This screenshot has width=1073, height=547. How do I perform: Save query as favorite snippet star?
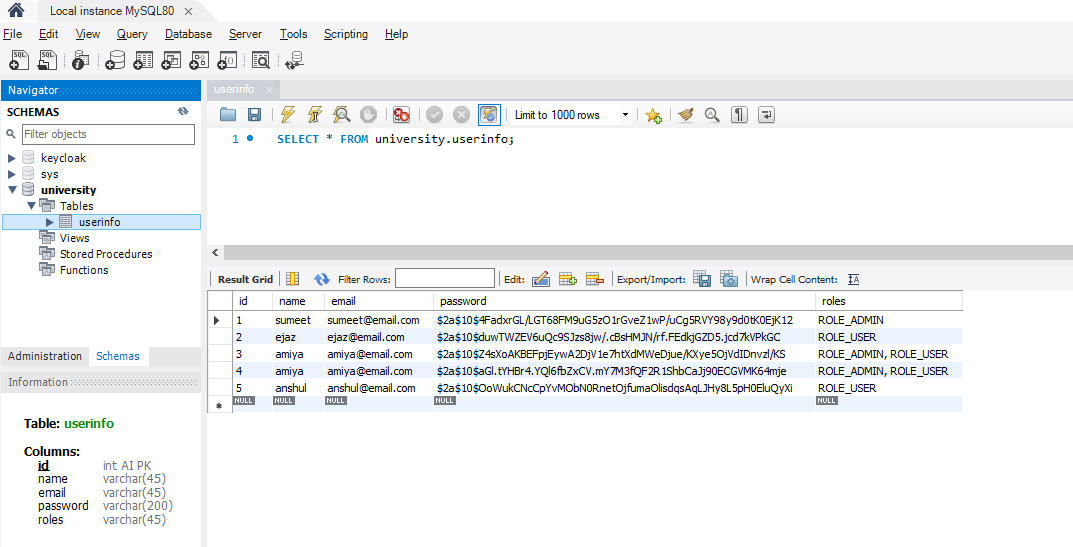pos(654,115)
